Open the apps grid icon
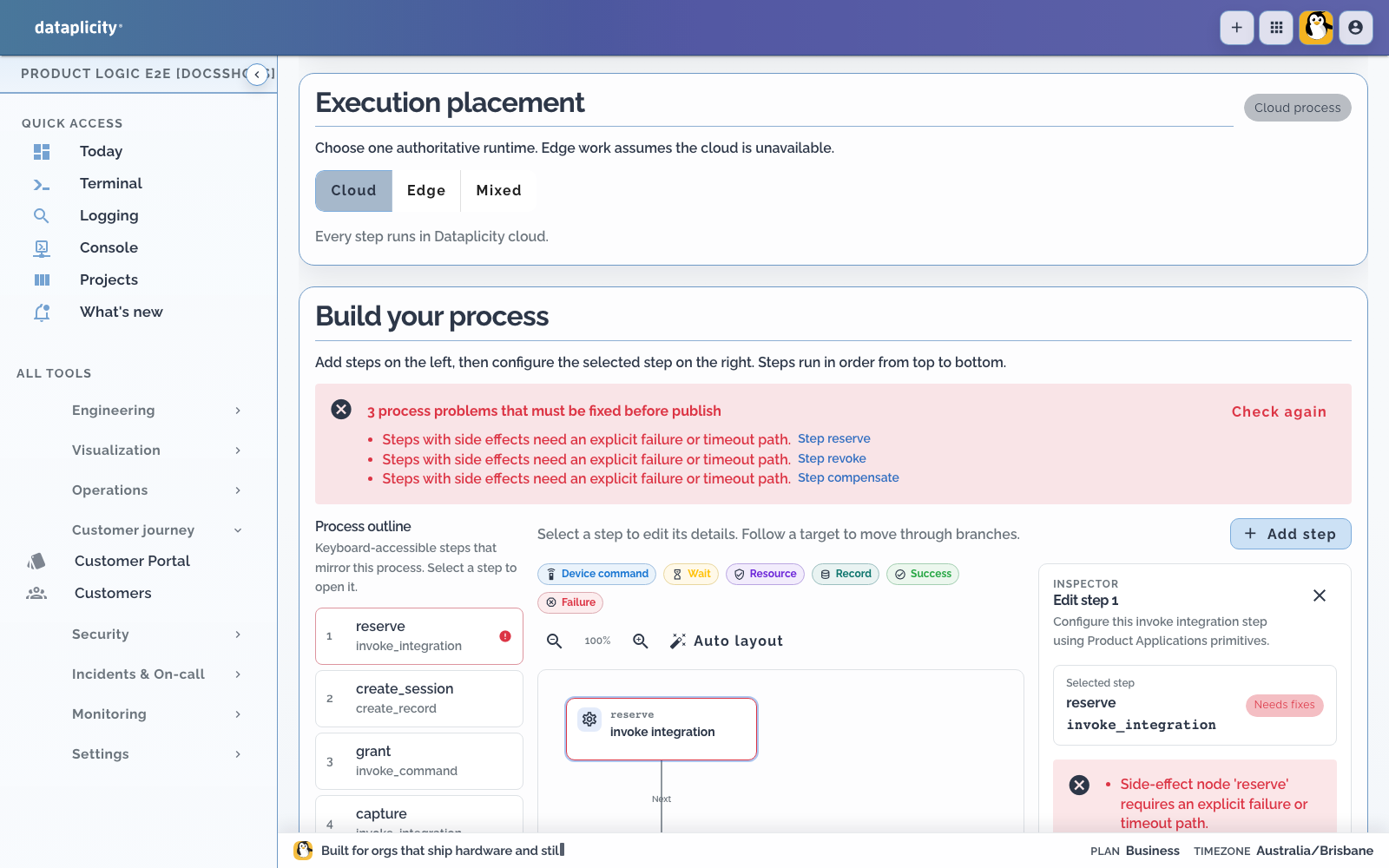 [1276, 28]
